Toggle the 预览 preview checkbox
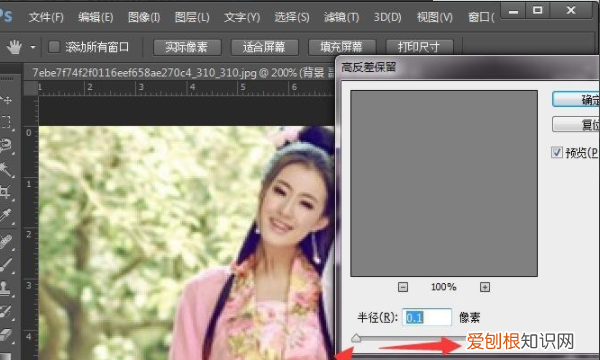This screenshot has height=360, width=600. coord(556,152)
